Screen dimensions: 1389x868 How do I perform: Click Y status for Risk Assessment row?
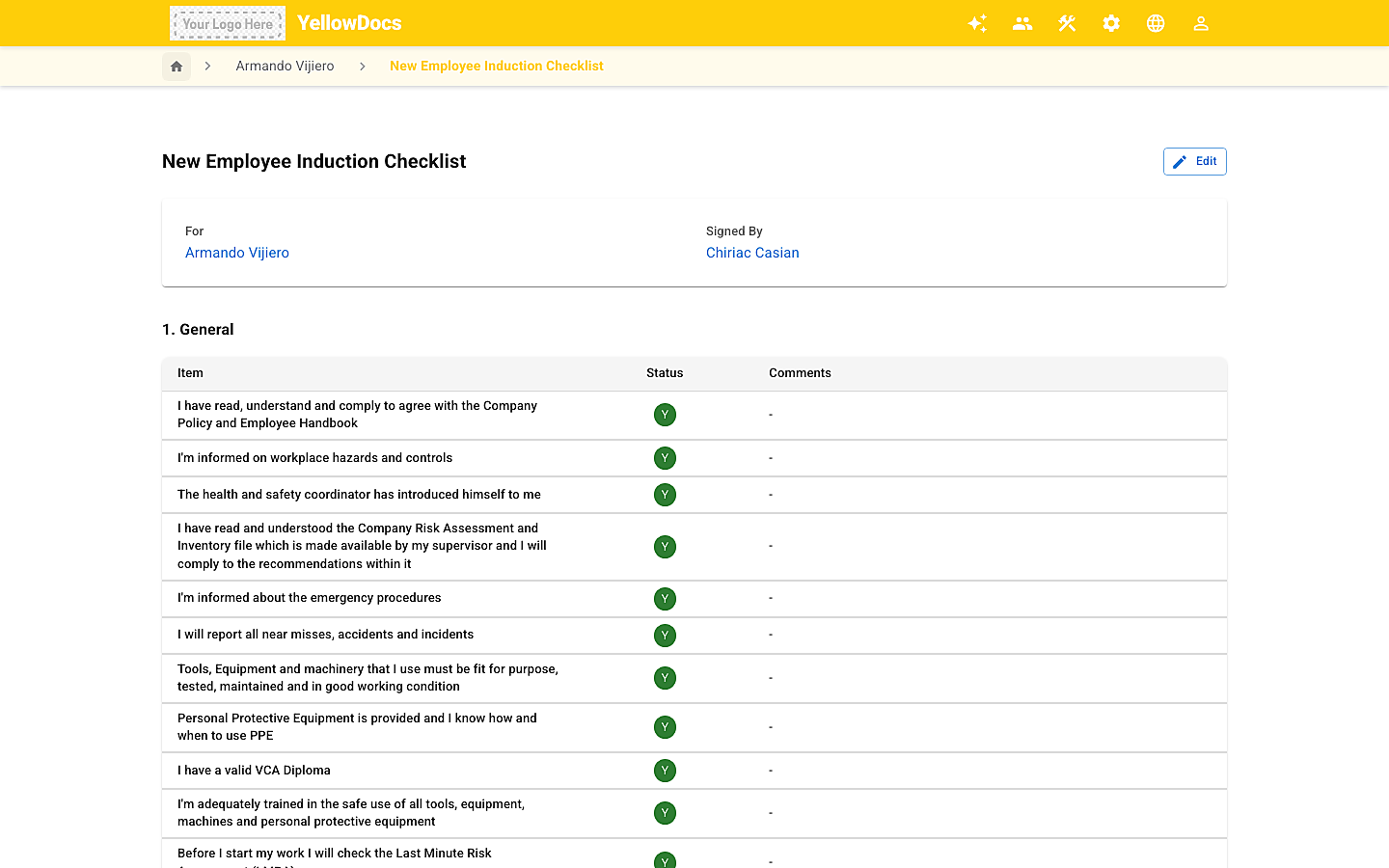(665, 547)
